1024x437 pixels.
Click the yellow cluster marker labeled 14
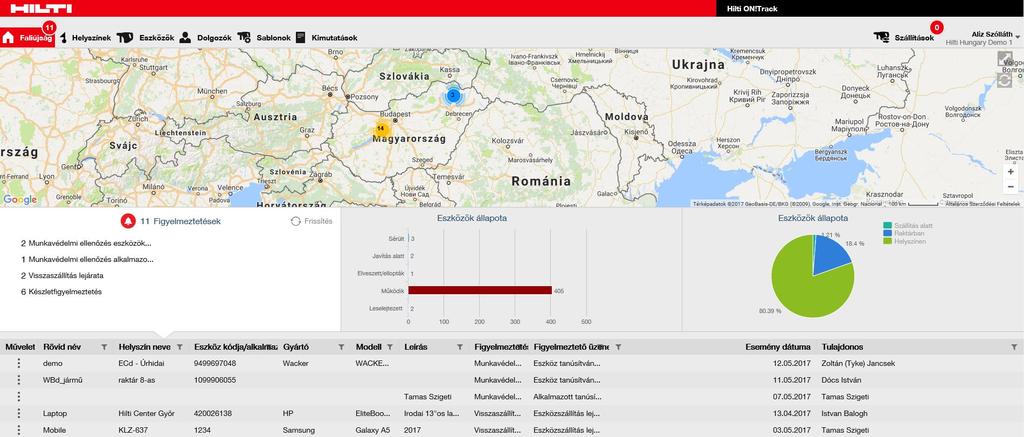point(380,129)
